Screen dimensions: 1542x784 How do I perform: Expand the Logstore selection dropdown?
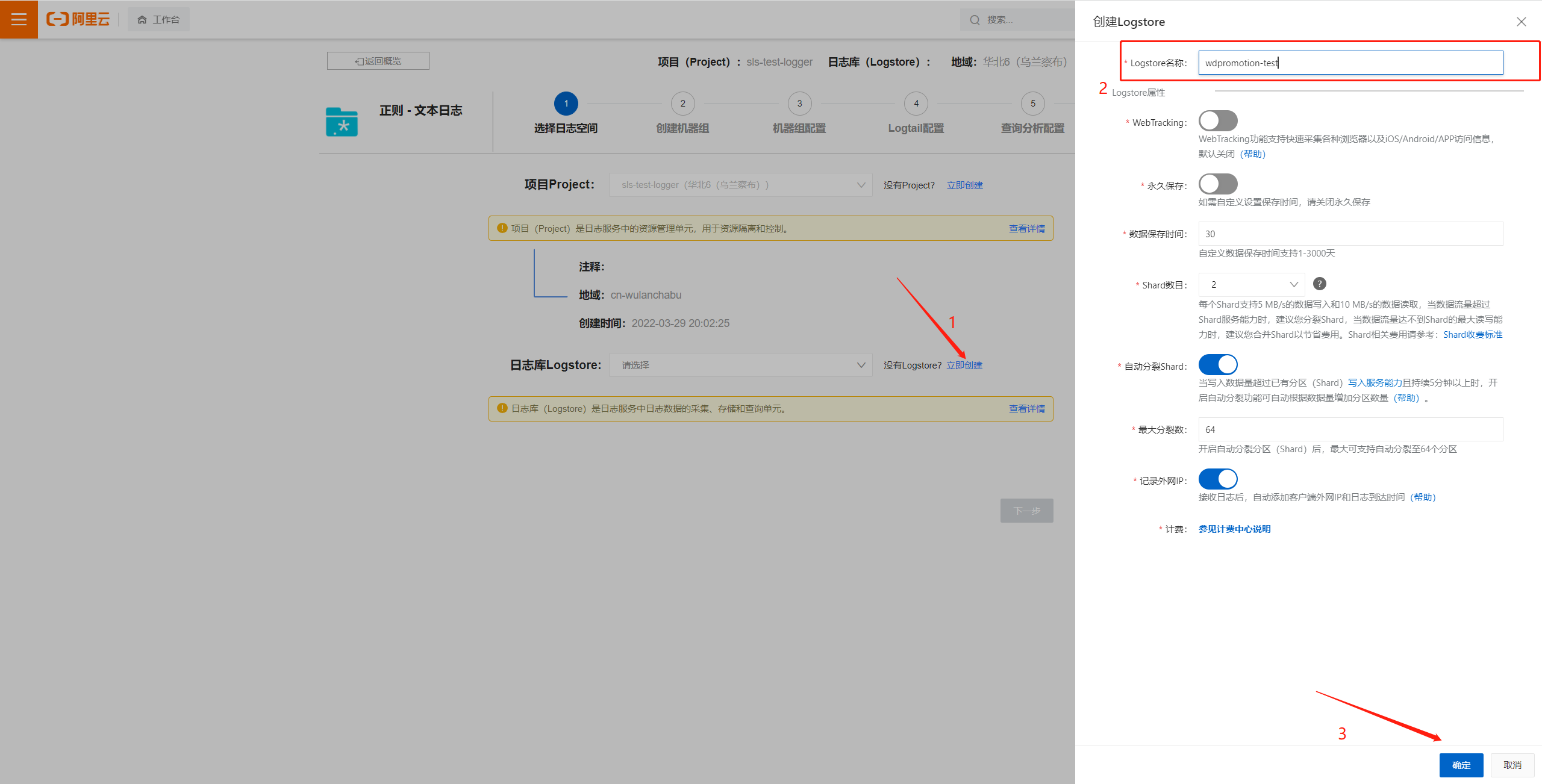[740, 365]
